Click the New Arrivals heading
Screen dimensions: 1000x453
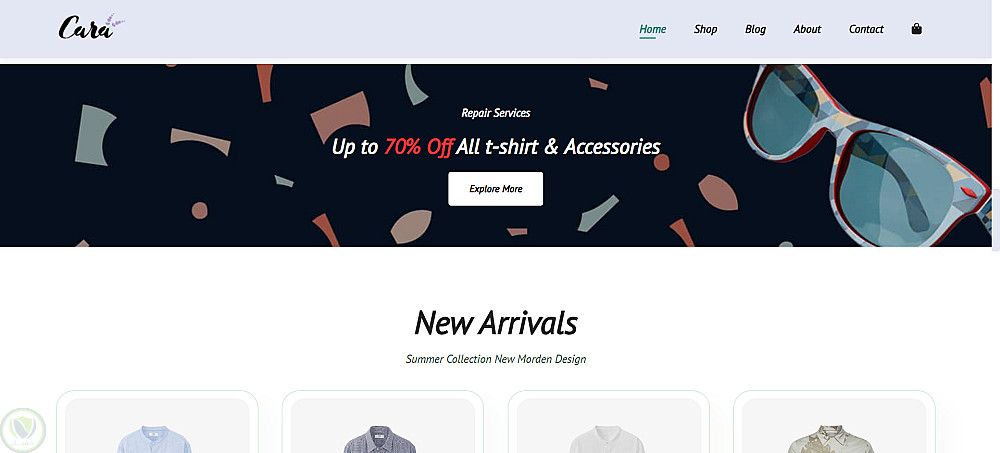click(x=496, y=322)
